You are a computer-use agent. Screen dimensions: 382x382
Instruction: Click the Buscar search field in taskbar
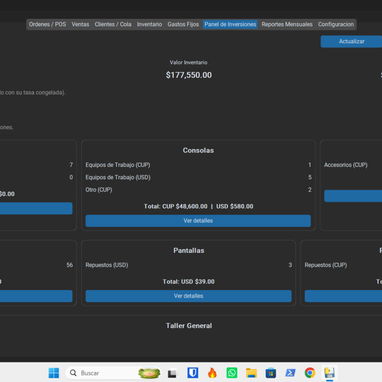point(114,373)
